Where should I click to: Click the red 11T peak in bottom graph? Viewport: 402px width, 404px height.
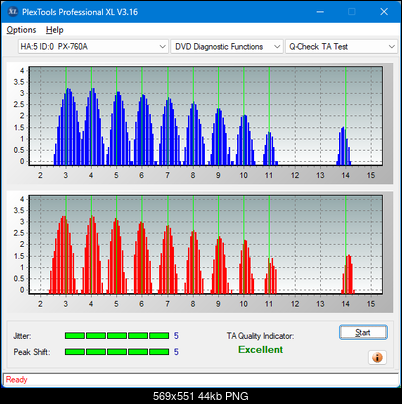(271, 276)
